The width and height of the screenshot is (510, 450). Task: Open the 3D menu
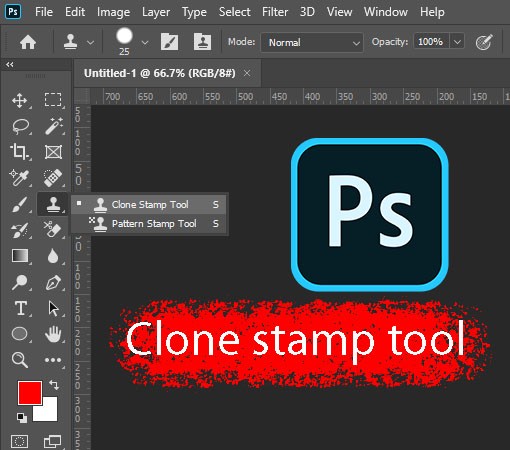coord(307,12)
